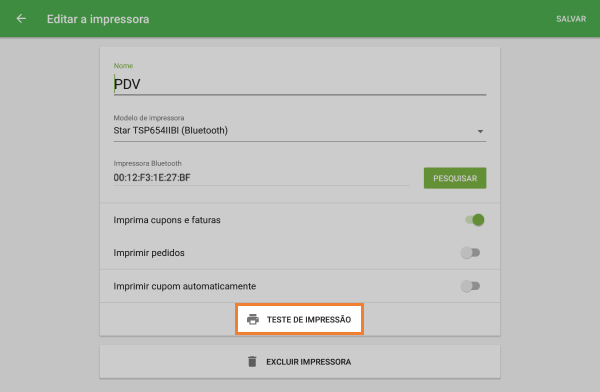Click the printer icon beside Teste de impressão
This screenshot has height=392, width=600.
click(253, 319)
